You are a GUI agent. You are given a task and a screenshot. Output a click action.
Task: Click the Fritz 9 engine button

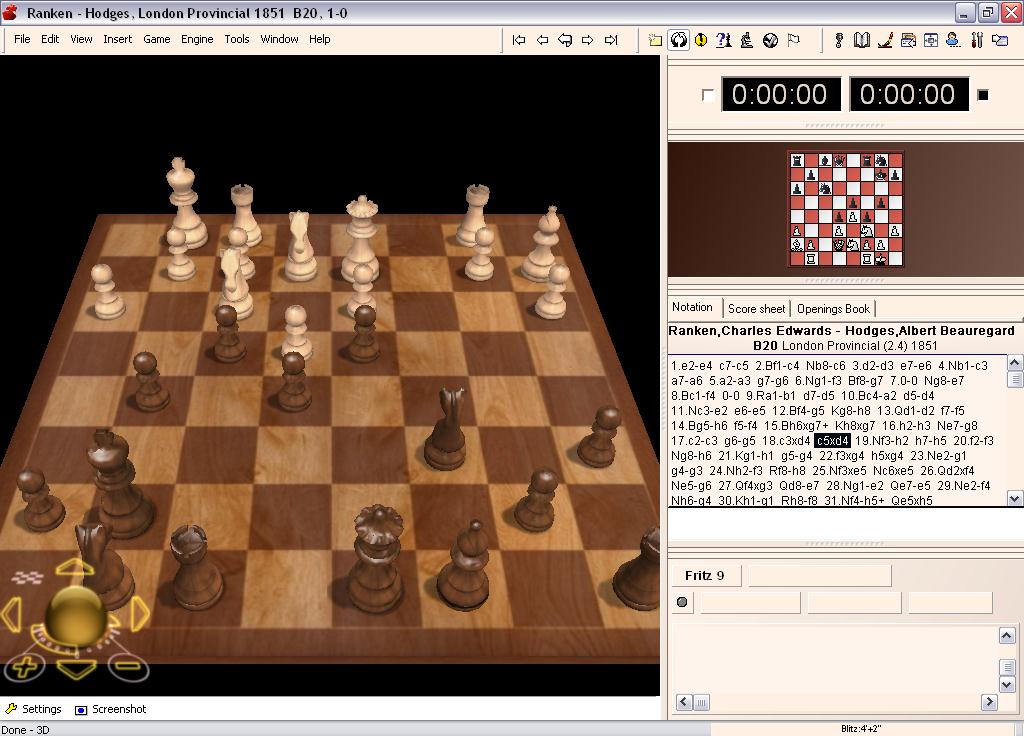(x=706, y=575)
